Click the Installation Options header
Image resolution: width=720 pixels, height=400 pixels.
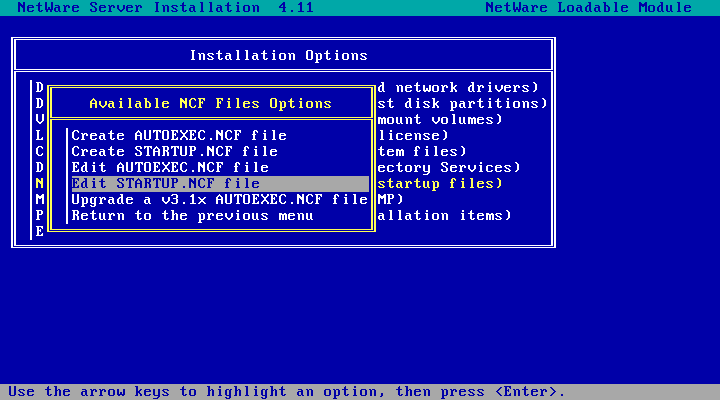tap(279, 56)
